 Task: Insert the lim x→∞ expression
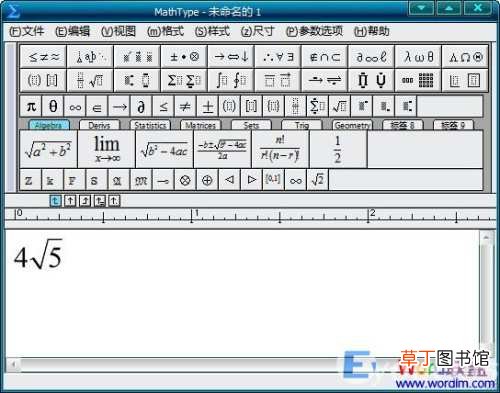[107, 149]
